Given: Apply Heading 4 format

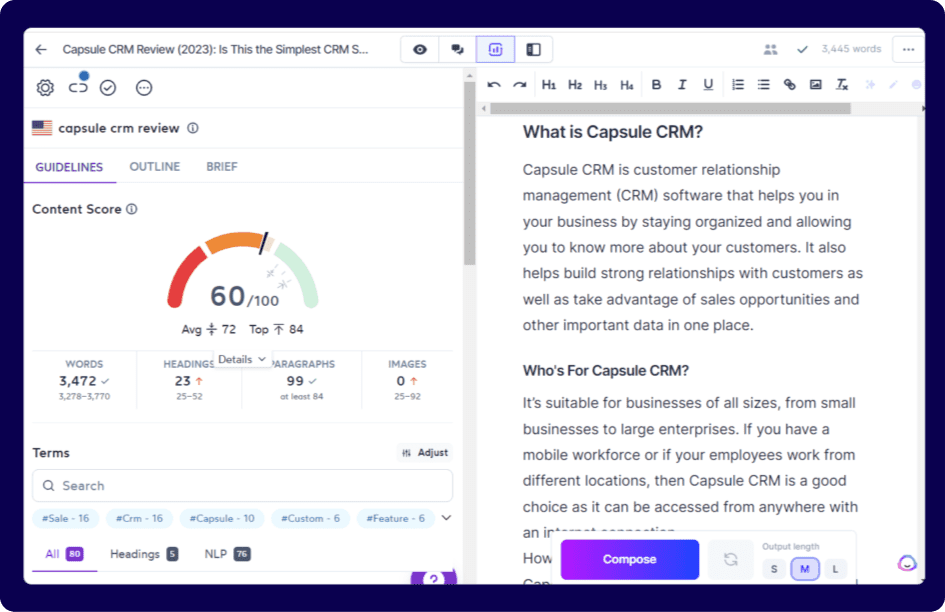Looking at the screenshot, I should [x=627, y=85].
